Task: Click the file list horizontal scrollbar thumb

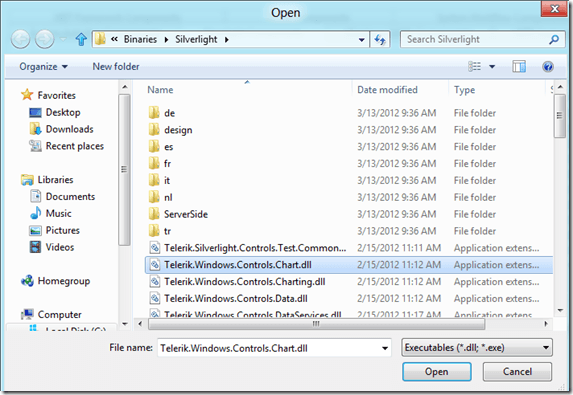Action: coord(316,324)
